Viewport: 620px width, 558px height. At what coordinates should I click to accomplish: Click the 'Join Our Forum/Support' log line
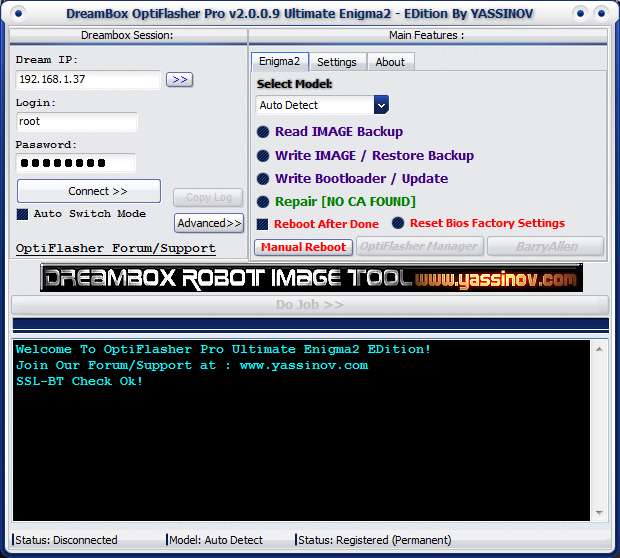pos(192,365)
